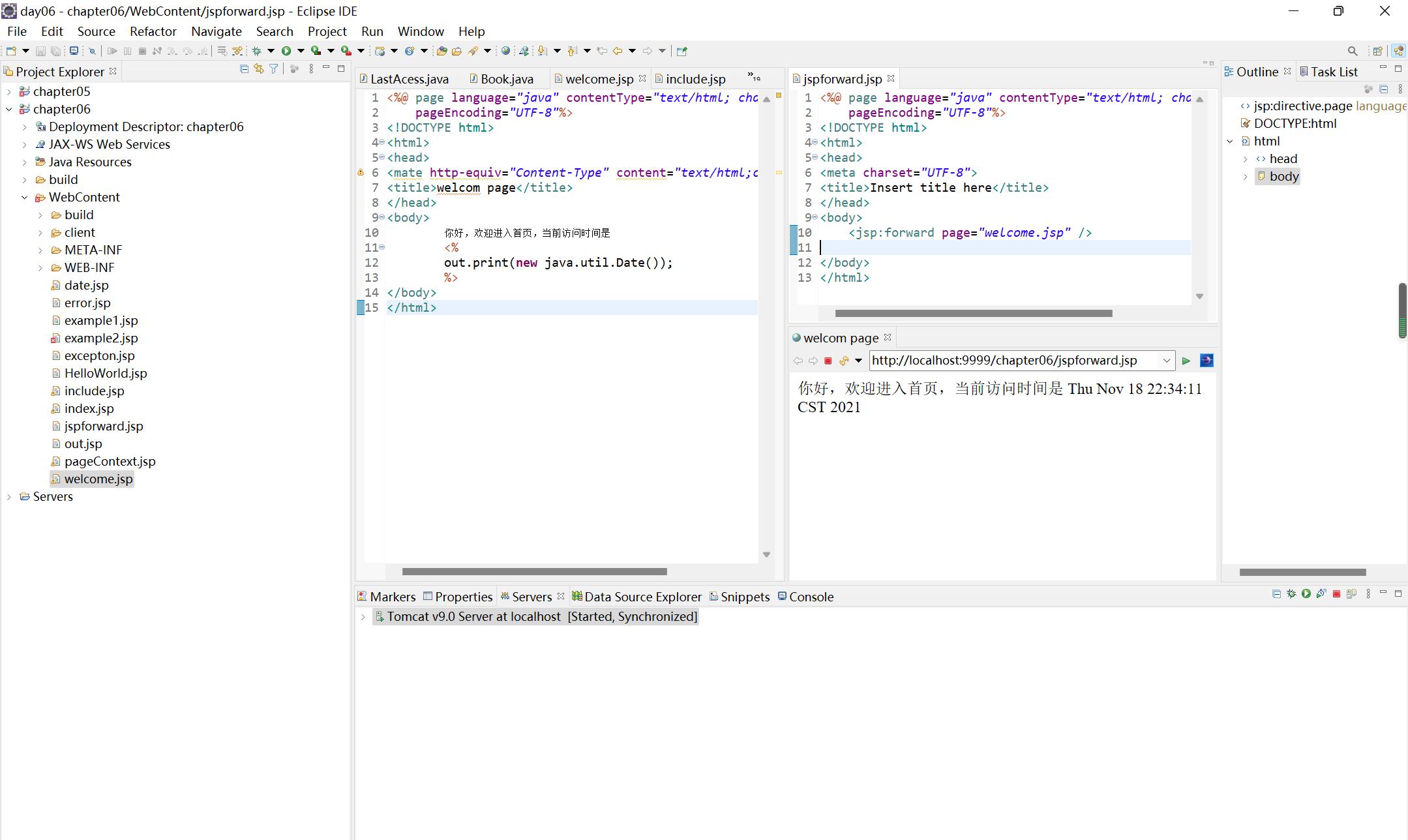Save the current file with the Save icon
The width and height of the screenshot is (1408, 840).
pyautogui.click(x=40, y=50)
